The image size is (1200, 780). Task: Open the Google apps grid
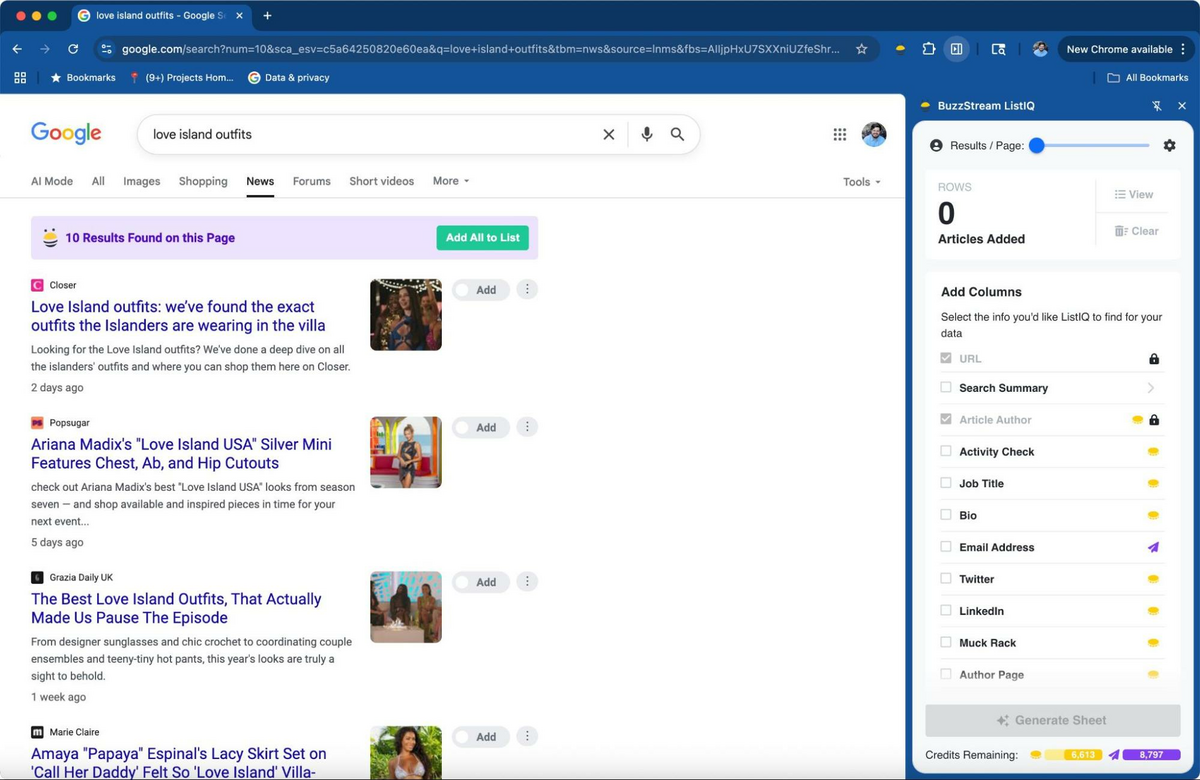tap(840, 134)
